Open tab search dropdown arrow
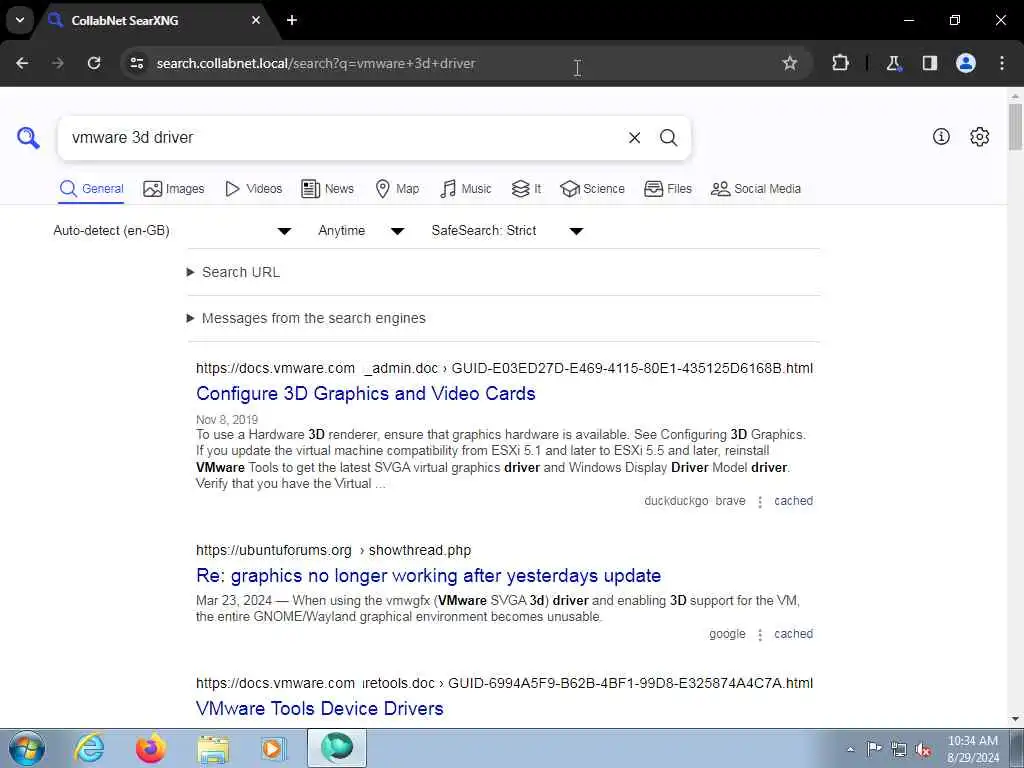This screenshot has width=1024, height=768. pos(20,20)
